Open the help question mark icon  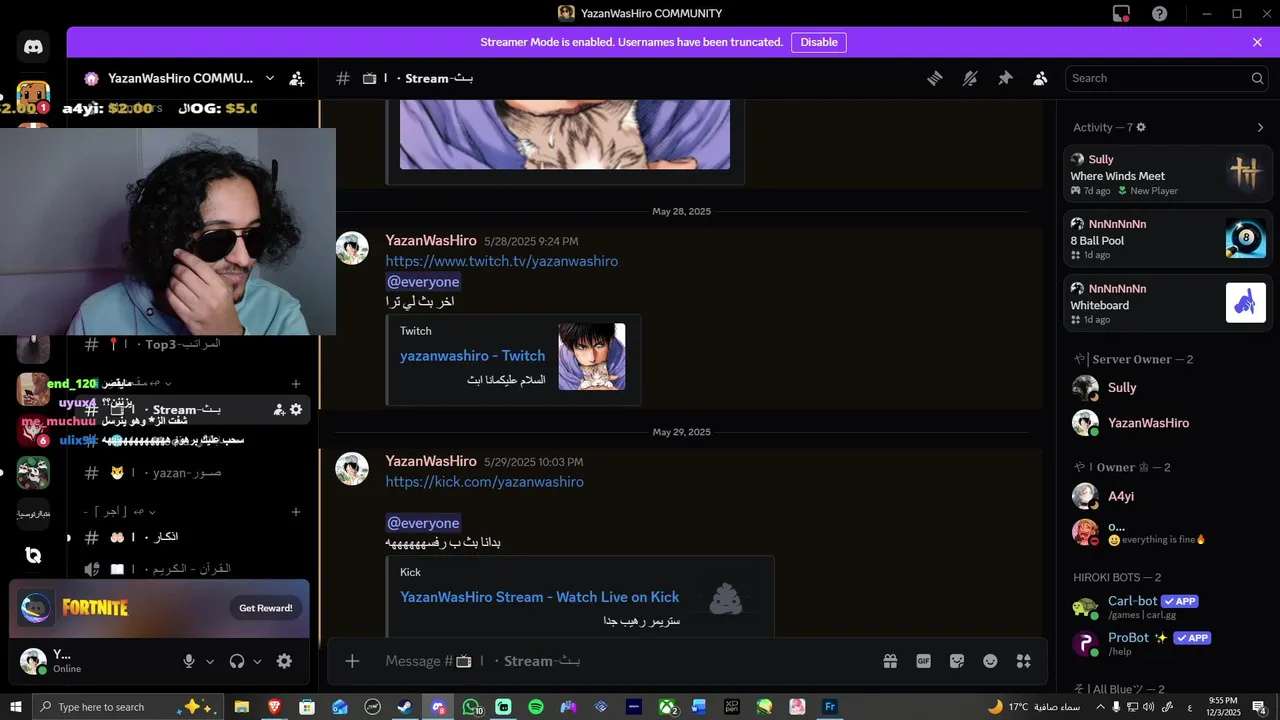point(1159,13)
